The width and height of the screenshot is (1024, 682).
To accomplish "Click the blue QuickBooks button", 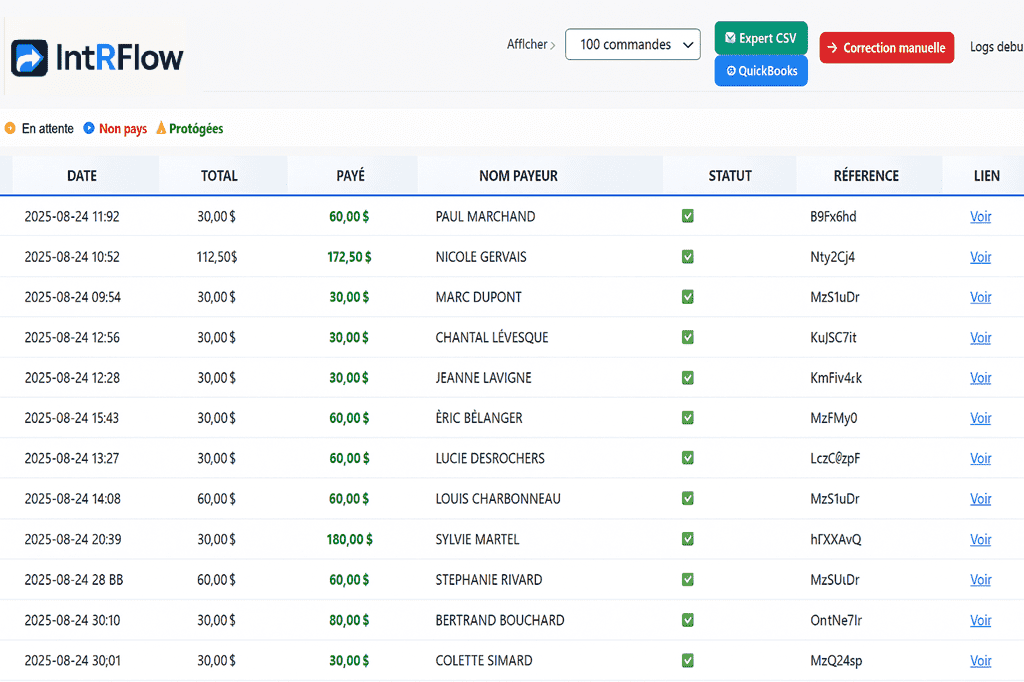I will 761,71.
